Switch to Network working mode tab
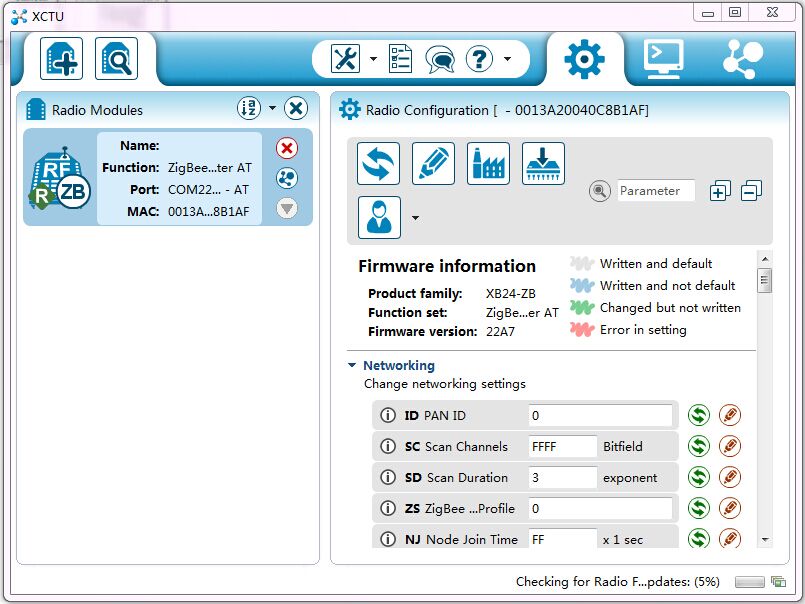The width and height of the screenshot is (805, 604). pyautogui.click(x=743, y=59)
